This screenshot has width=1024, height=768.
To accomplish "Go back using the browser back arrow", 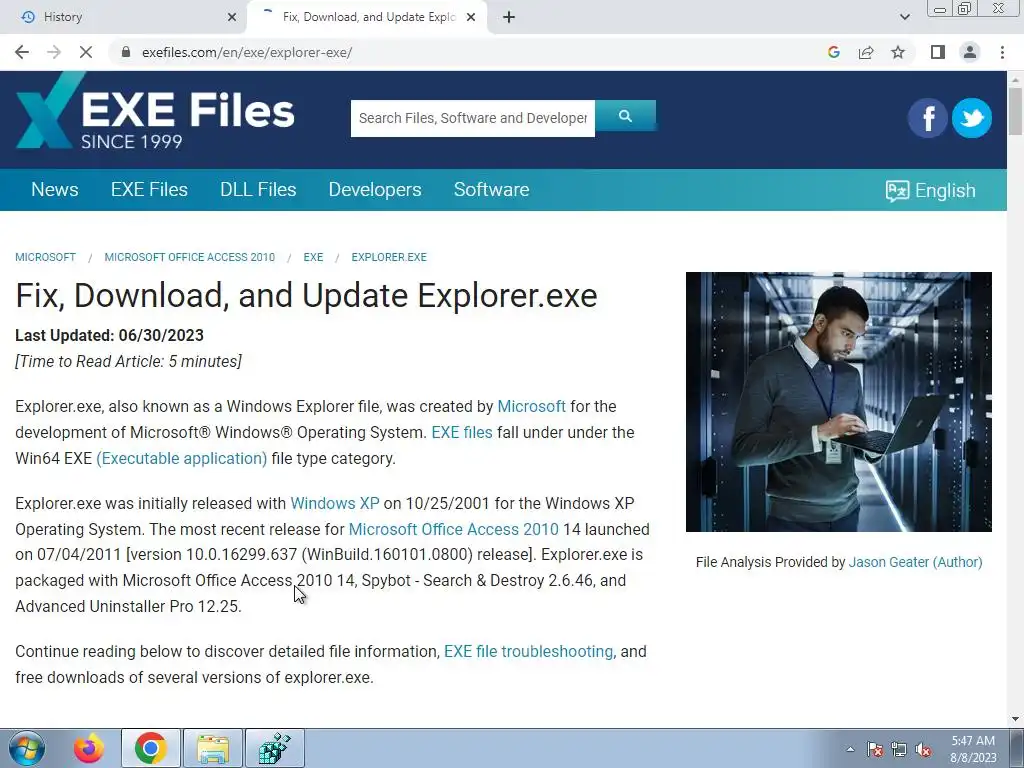I will tap(22, 52).
